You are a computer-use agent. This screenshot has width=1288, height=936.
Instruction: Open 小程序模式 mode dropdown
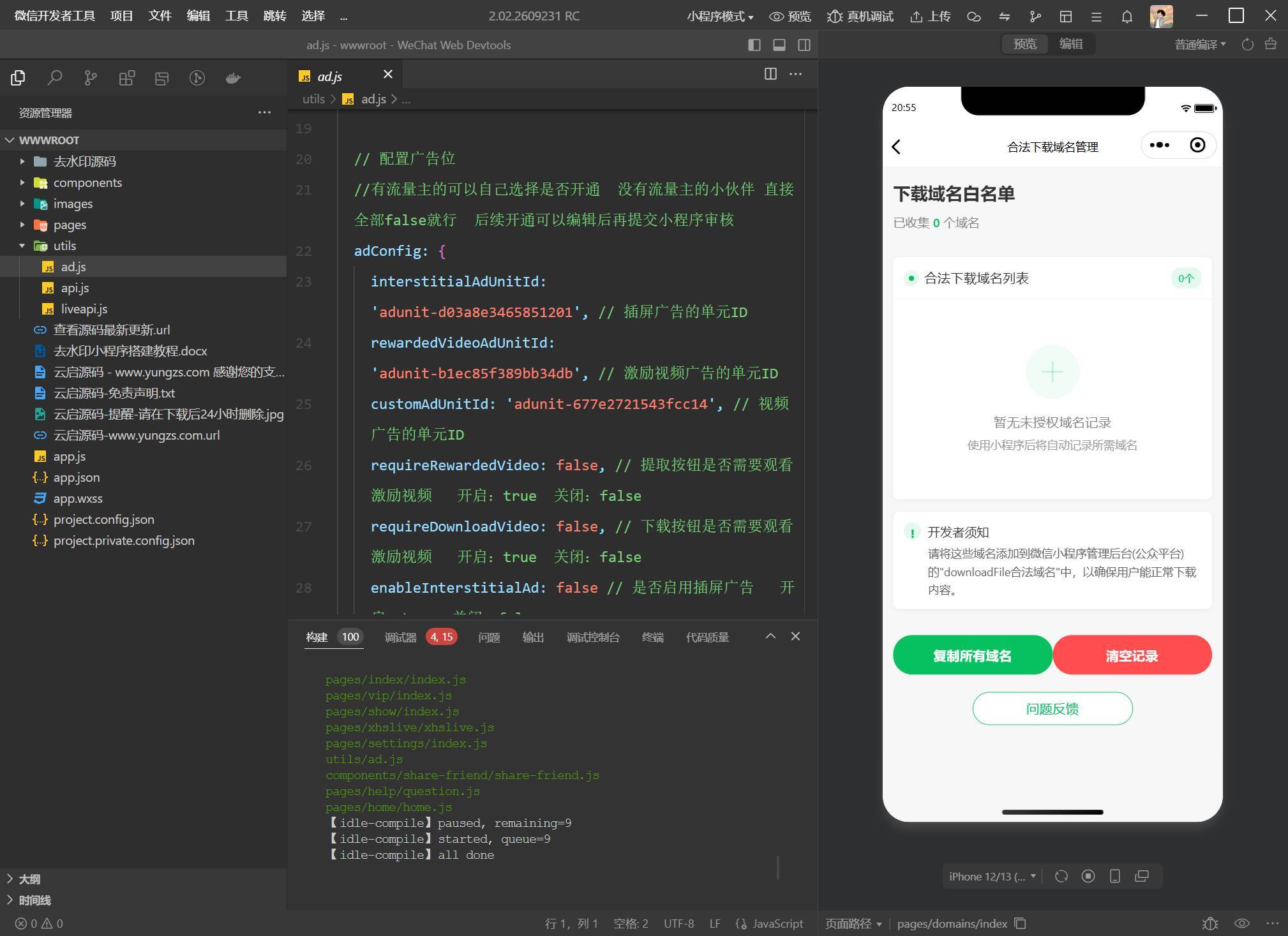click(x=720, y=17)
